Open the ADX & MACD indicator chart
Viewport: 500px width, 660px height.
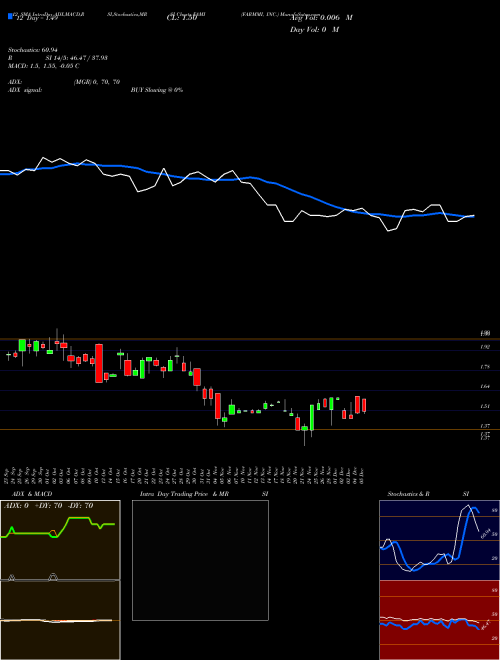click(x=60, y=580)
